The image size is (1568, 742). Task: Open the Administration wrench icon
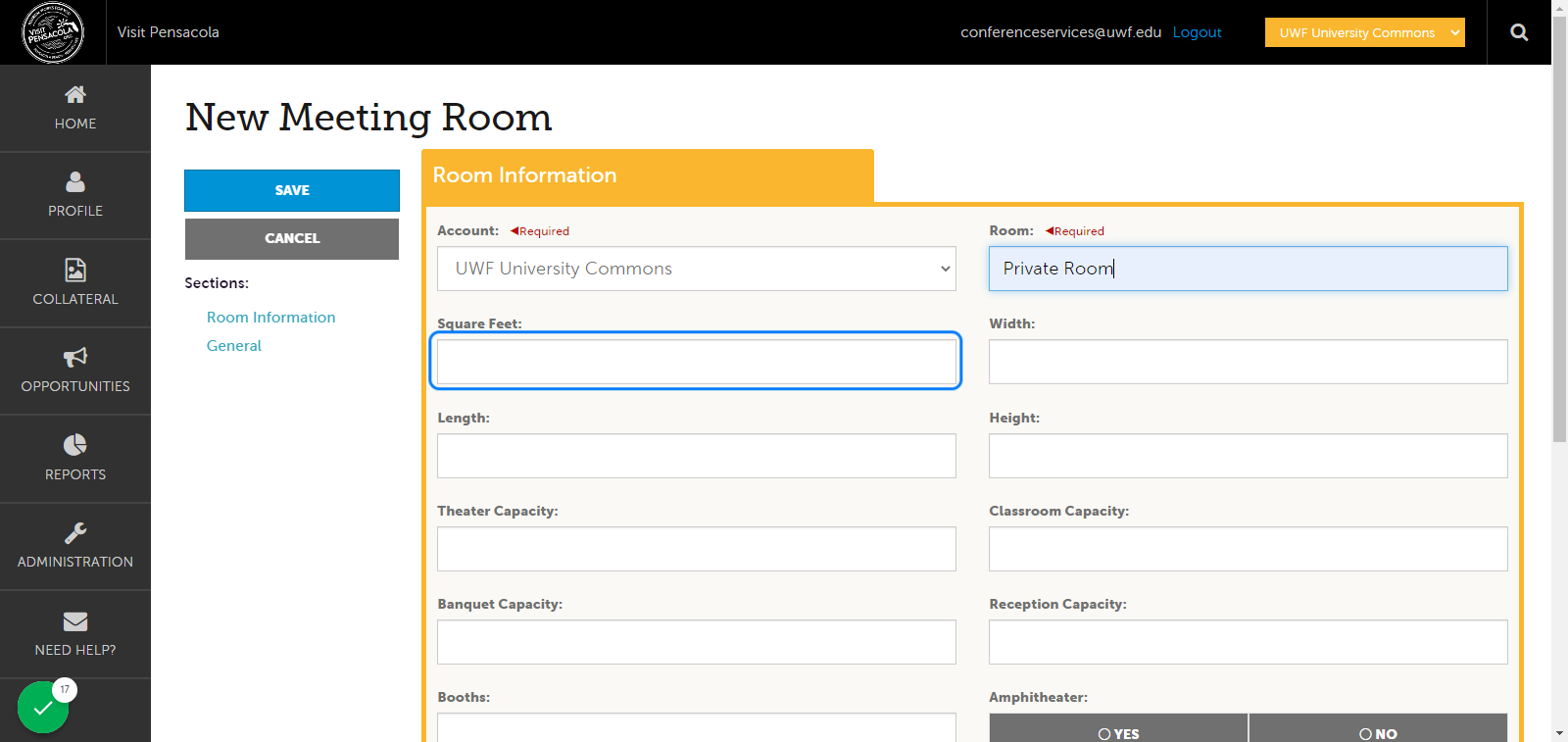[x=75, y=532]
